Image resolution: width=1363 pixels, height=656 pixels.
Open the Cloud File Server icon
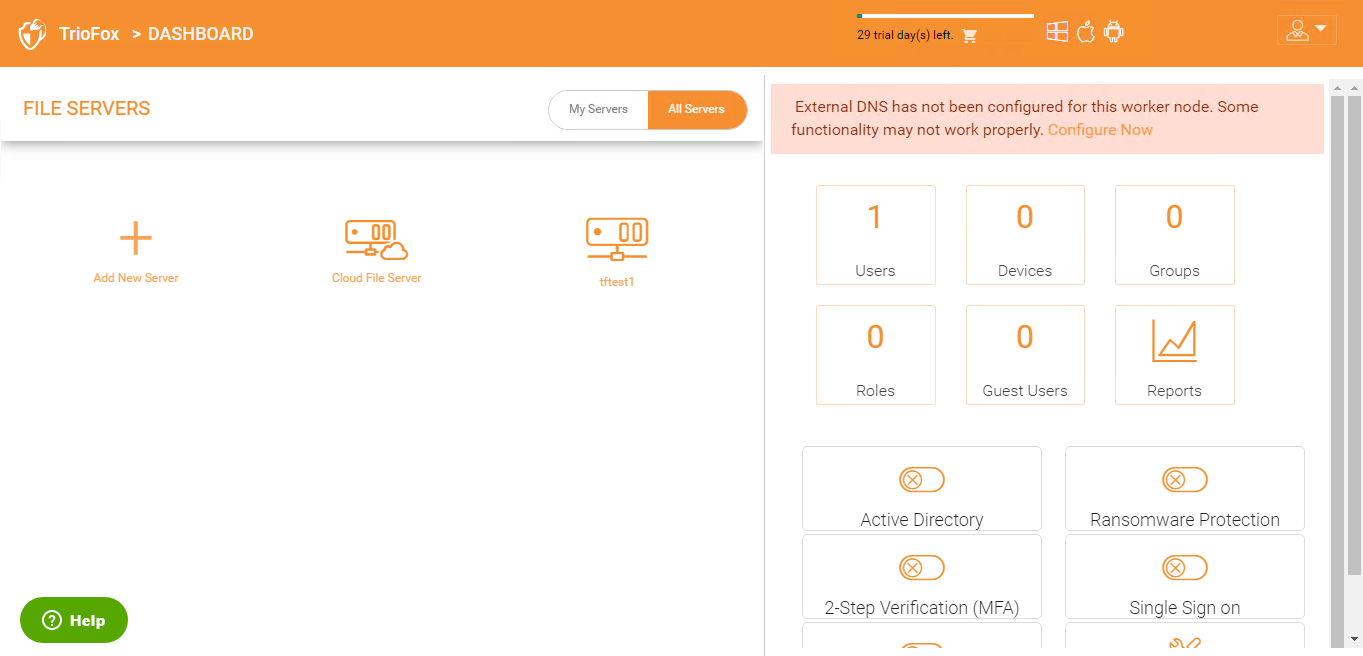(x=376, y=240)
